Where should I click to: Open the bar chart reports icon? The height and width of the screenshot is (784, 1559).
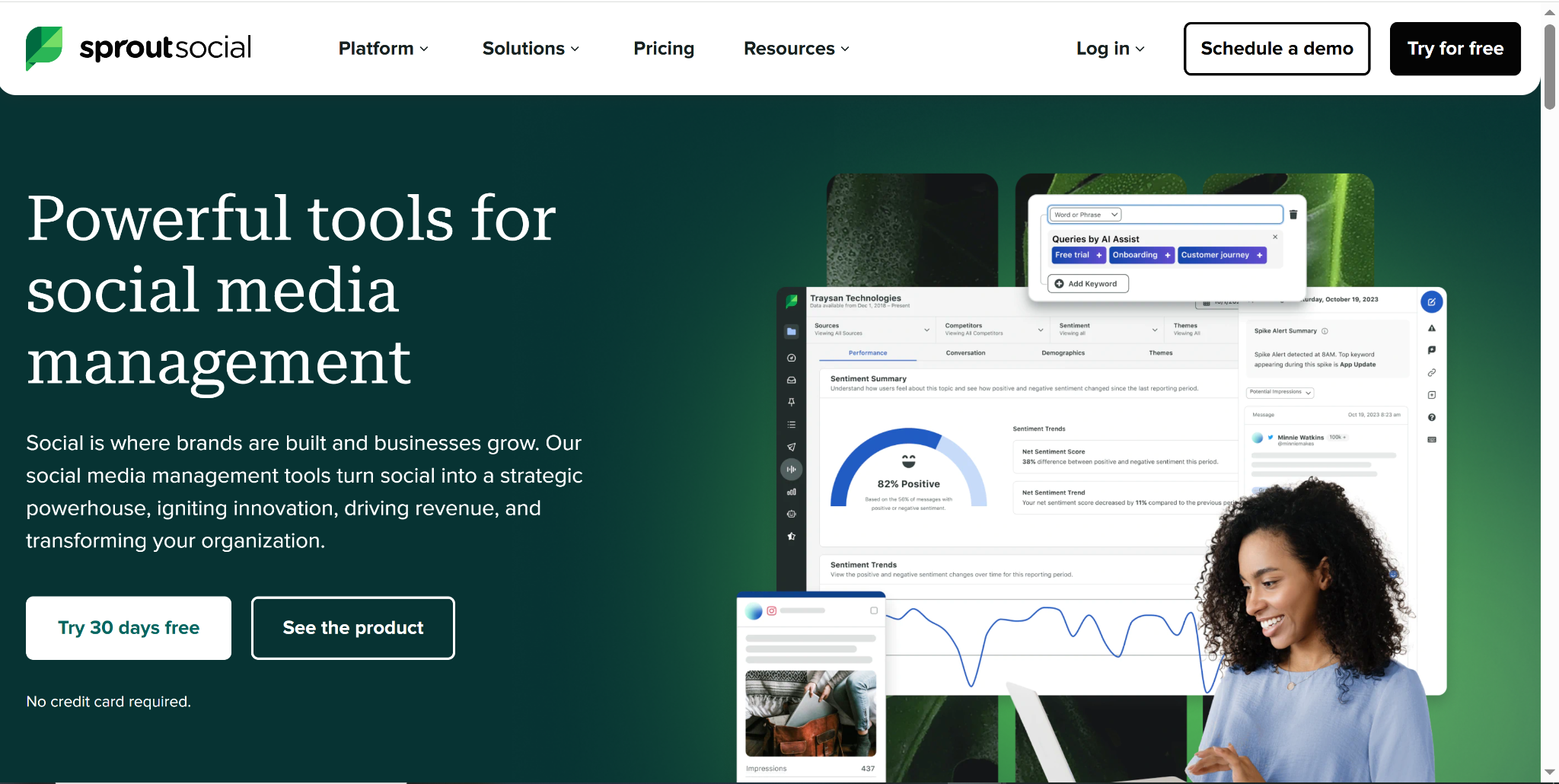click(x=792, y=492)
